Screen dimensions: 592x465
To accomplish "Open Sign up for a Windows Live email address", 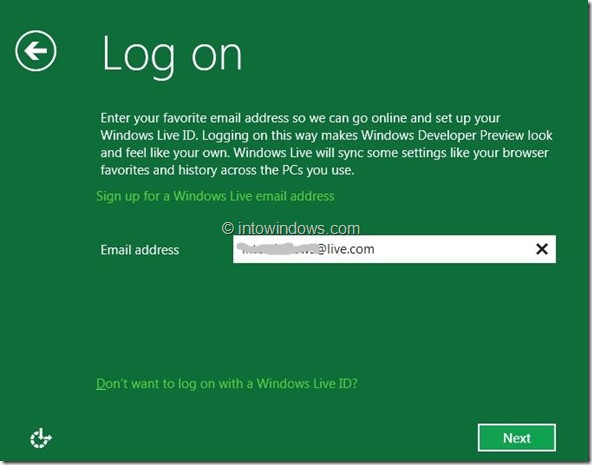I will pos(215,196).
